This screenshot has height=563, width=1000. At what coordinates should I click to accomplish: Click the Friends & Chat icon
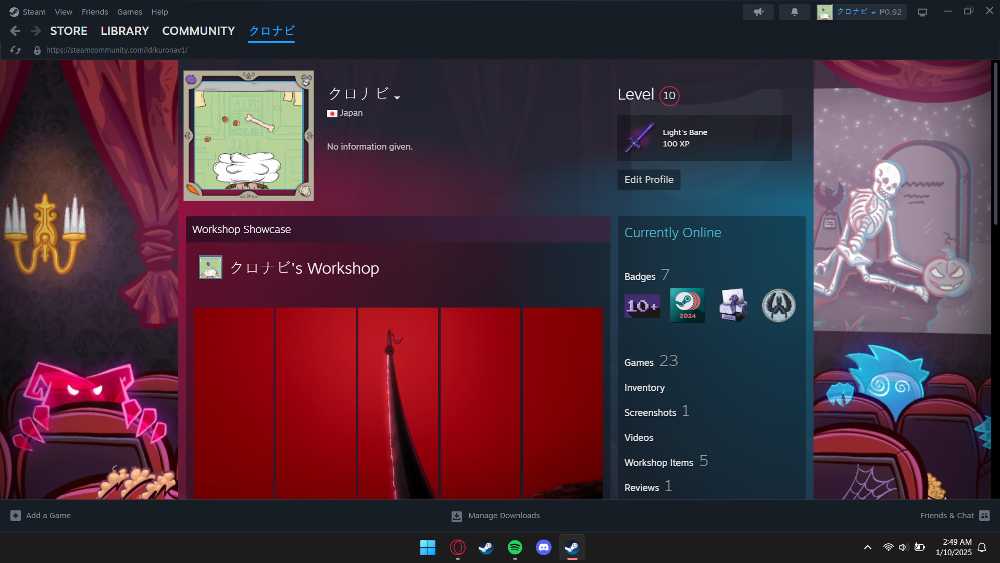pos(984,516)
